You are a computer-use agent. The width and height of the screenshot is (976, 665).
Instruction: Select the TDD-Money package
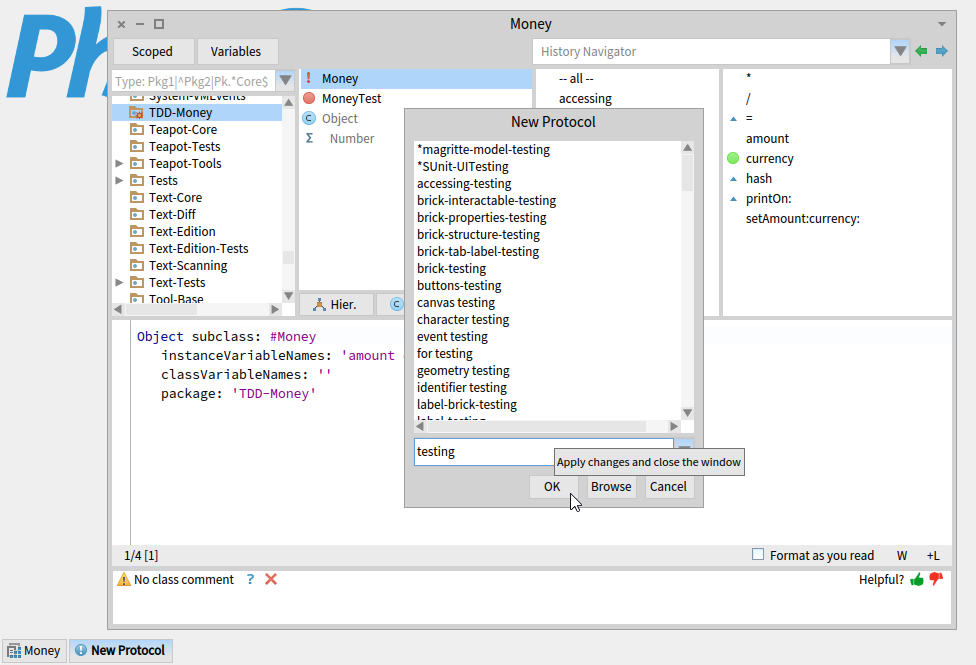197,113
